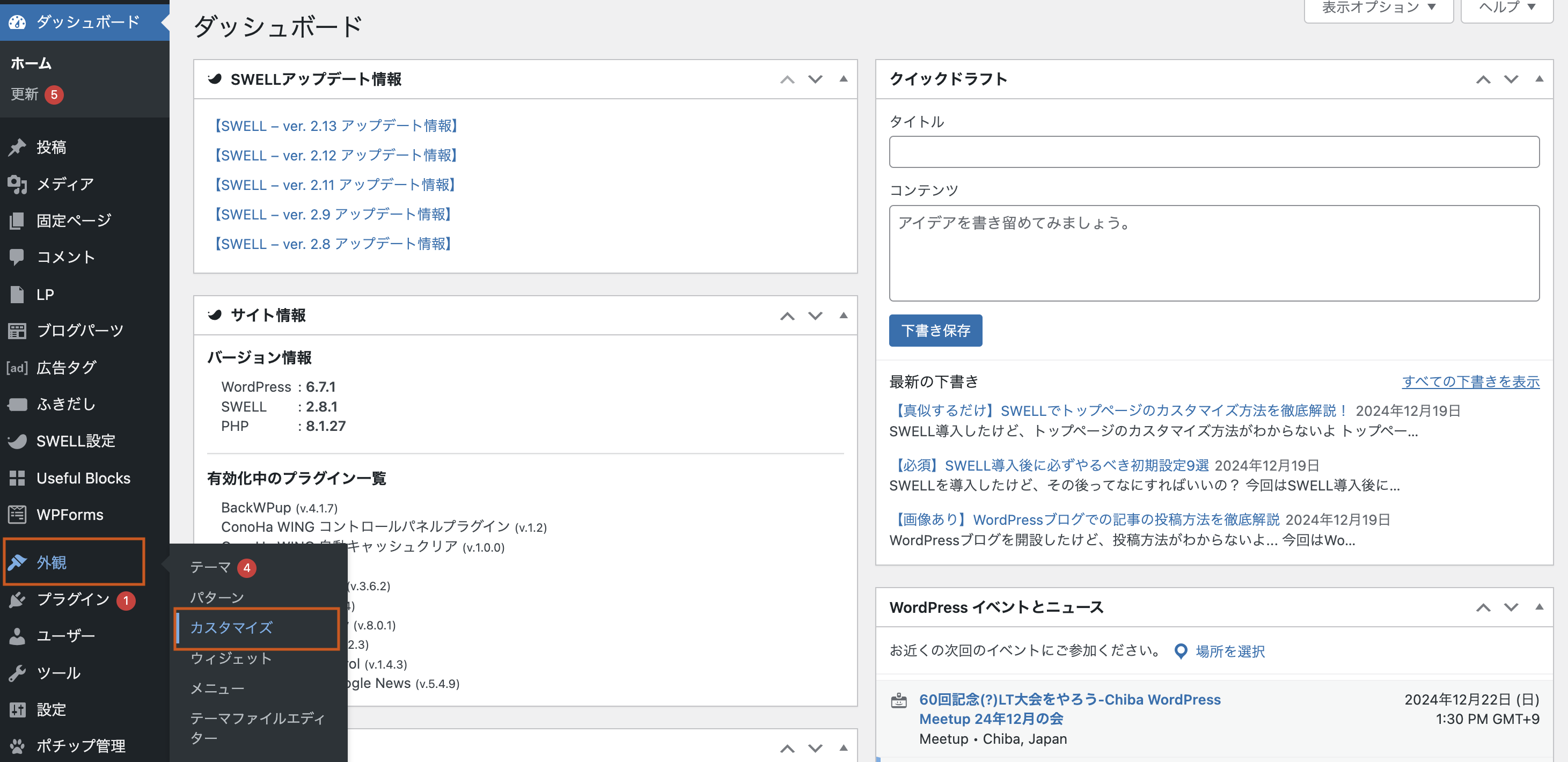
Task: Move WordPress イベントとニュース panel up
Action: [1483, 607]
